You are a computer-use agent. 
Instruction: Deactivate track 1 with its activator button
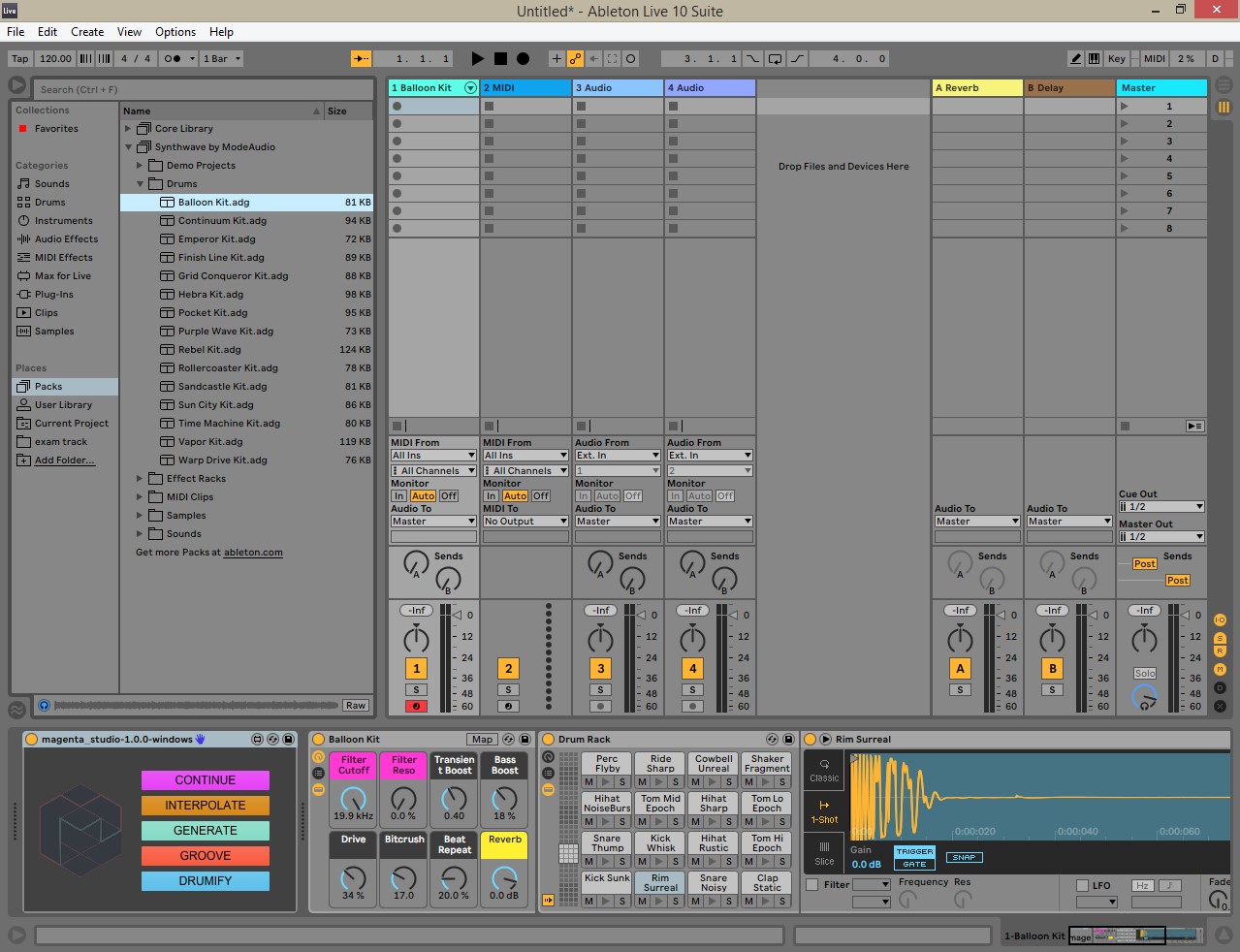(417, 669)
